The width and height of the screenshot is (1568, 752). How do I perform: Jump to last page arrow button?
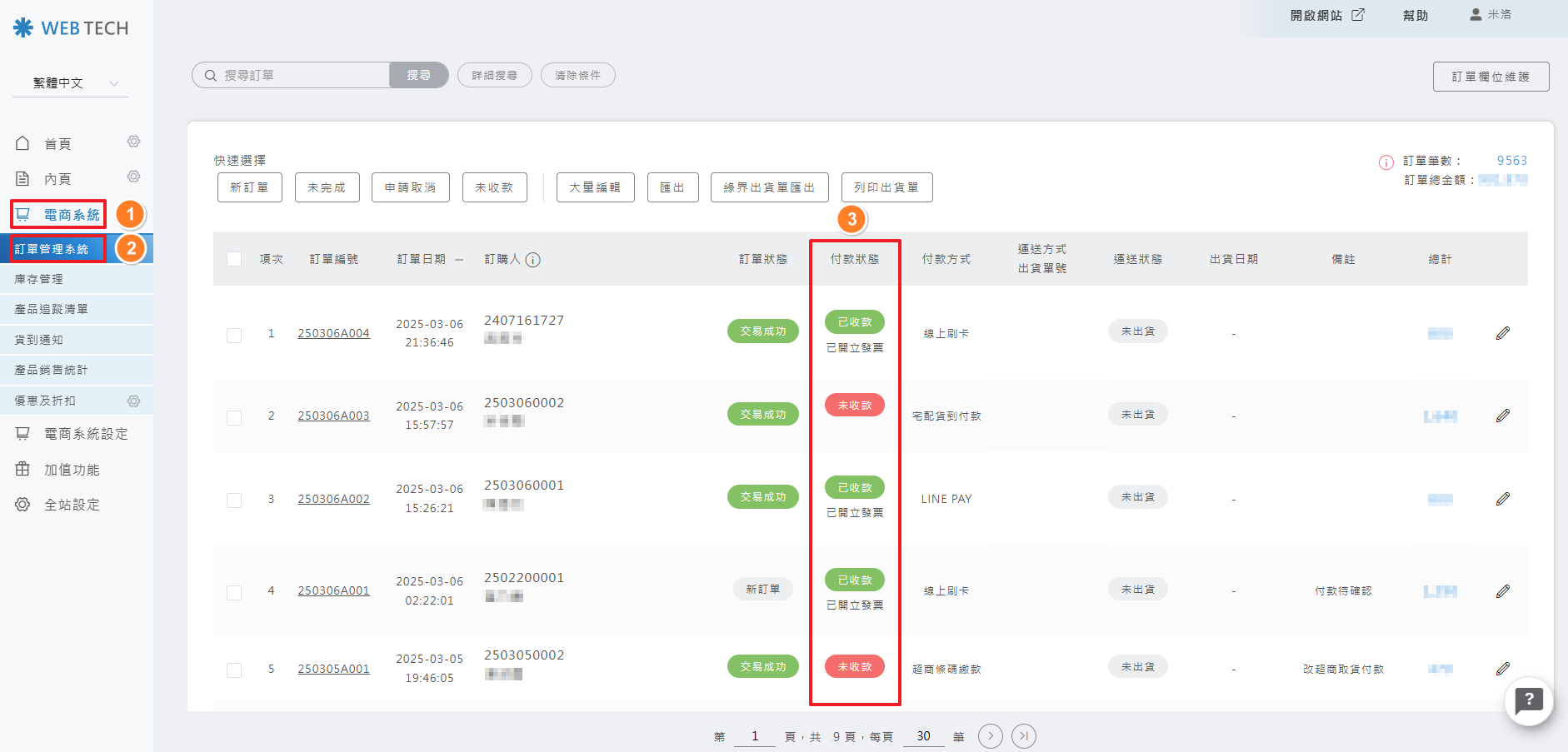click(1024, 736)
